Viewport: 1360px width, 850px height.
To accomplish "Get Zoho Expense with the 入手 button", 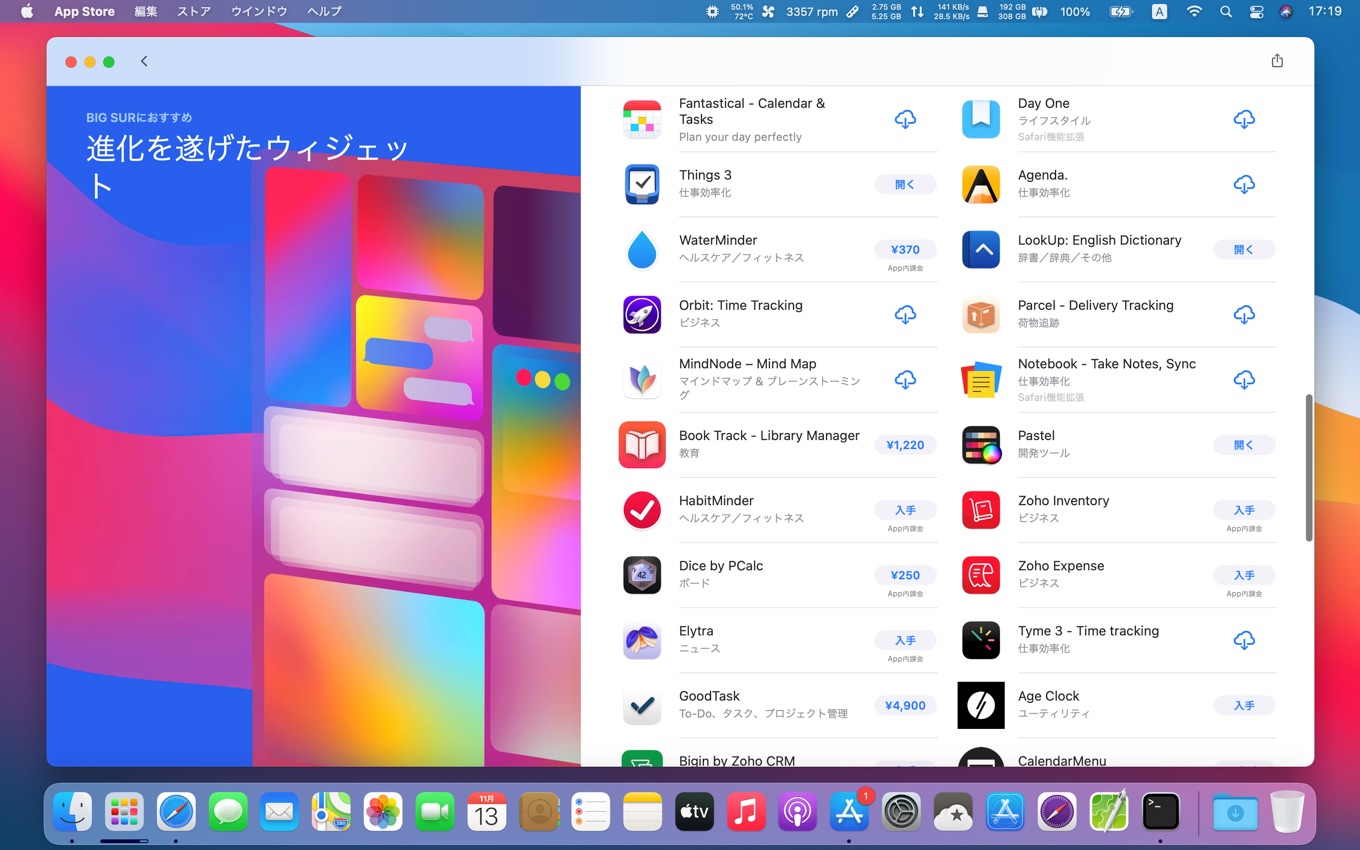I will 1244,575.
